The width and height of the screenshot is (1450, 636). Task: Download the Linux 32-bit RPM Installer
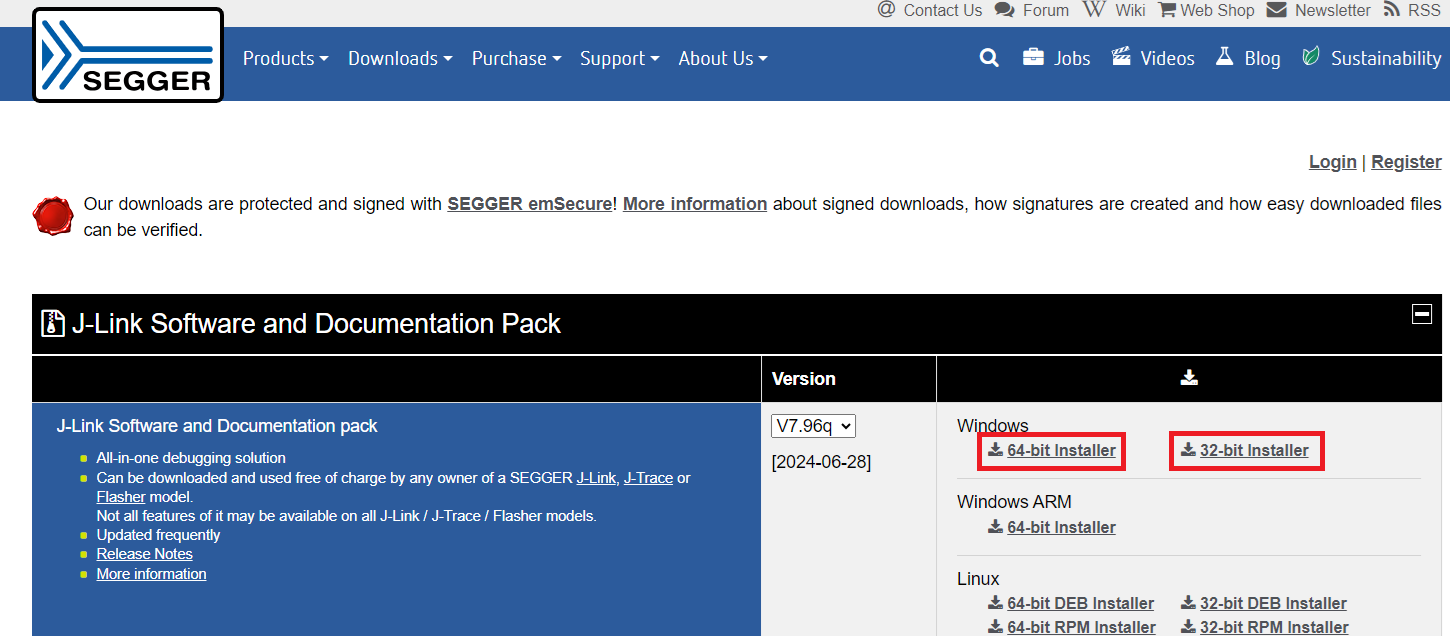[x=1274, y=627]
